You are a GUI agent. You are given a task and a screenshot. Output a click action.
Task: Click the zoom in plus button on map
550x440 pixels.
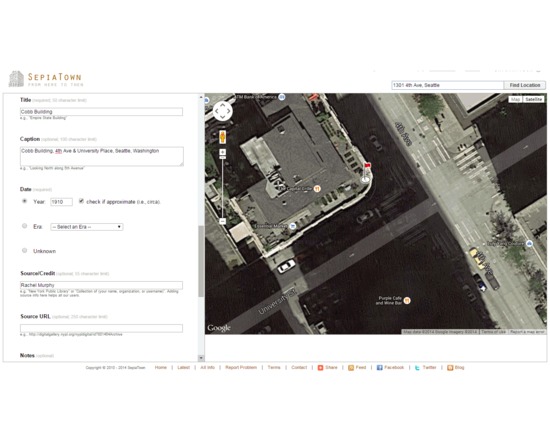pos(222,152)
